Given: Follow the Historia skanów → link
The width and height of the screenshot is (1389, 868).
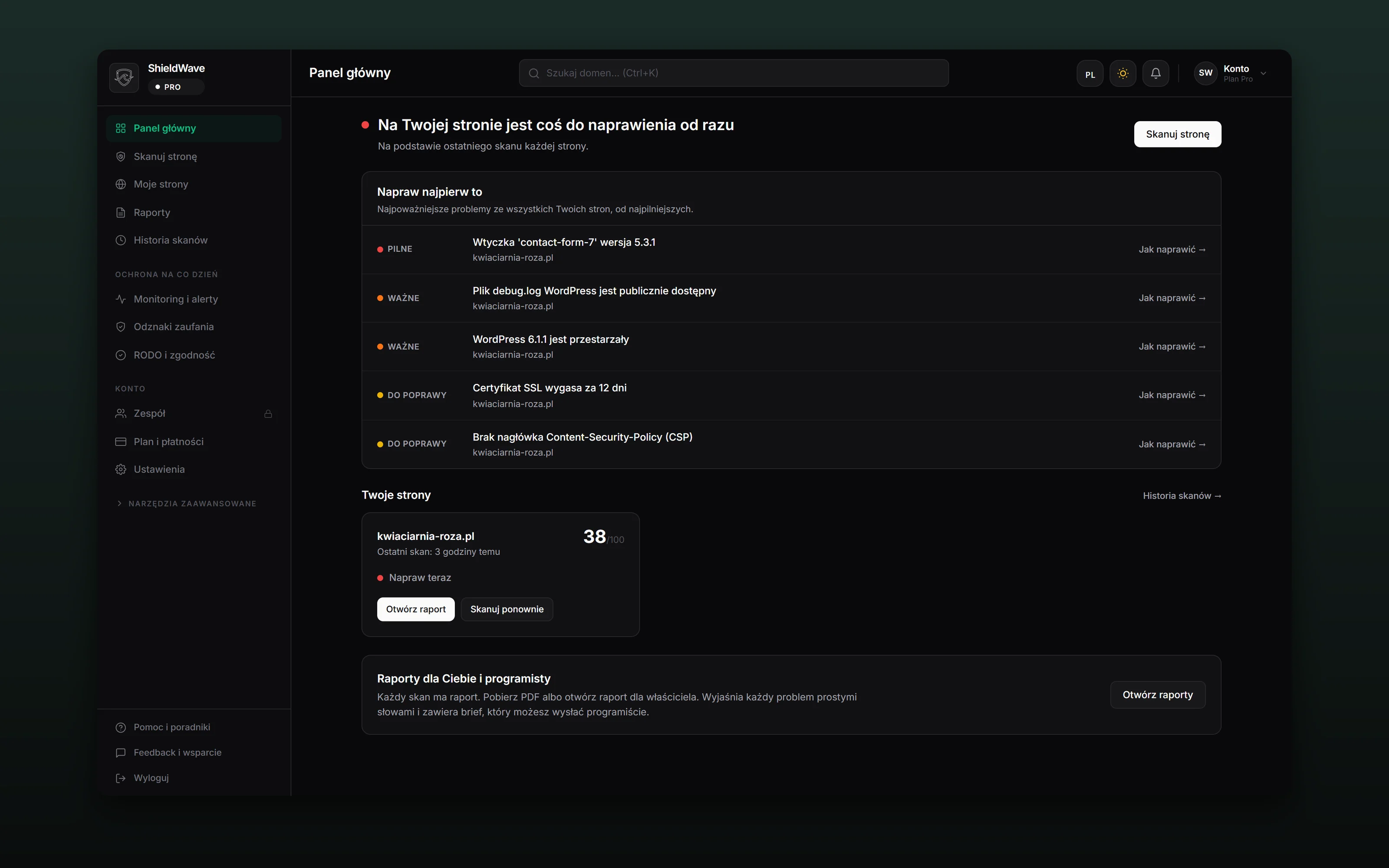Looking at the screenshot, I should point(1182,496).
